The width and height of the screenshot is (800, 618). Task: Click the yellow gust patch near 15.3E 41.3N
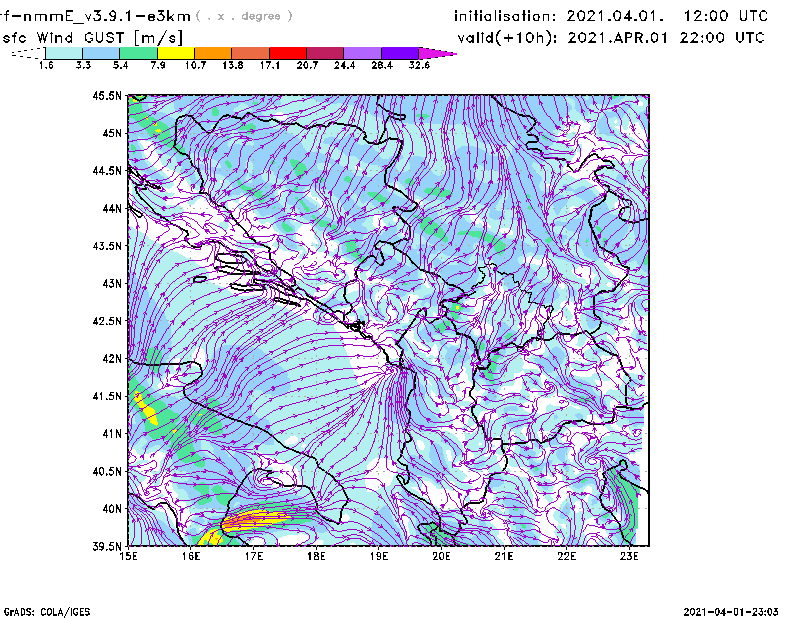click(147, 409)
